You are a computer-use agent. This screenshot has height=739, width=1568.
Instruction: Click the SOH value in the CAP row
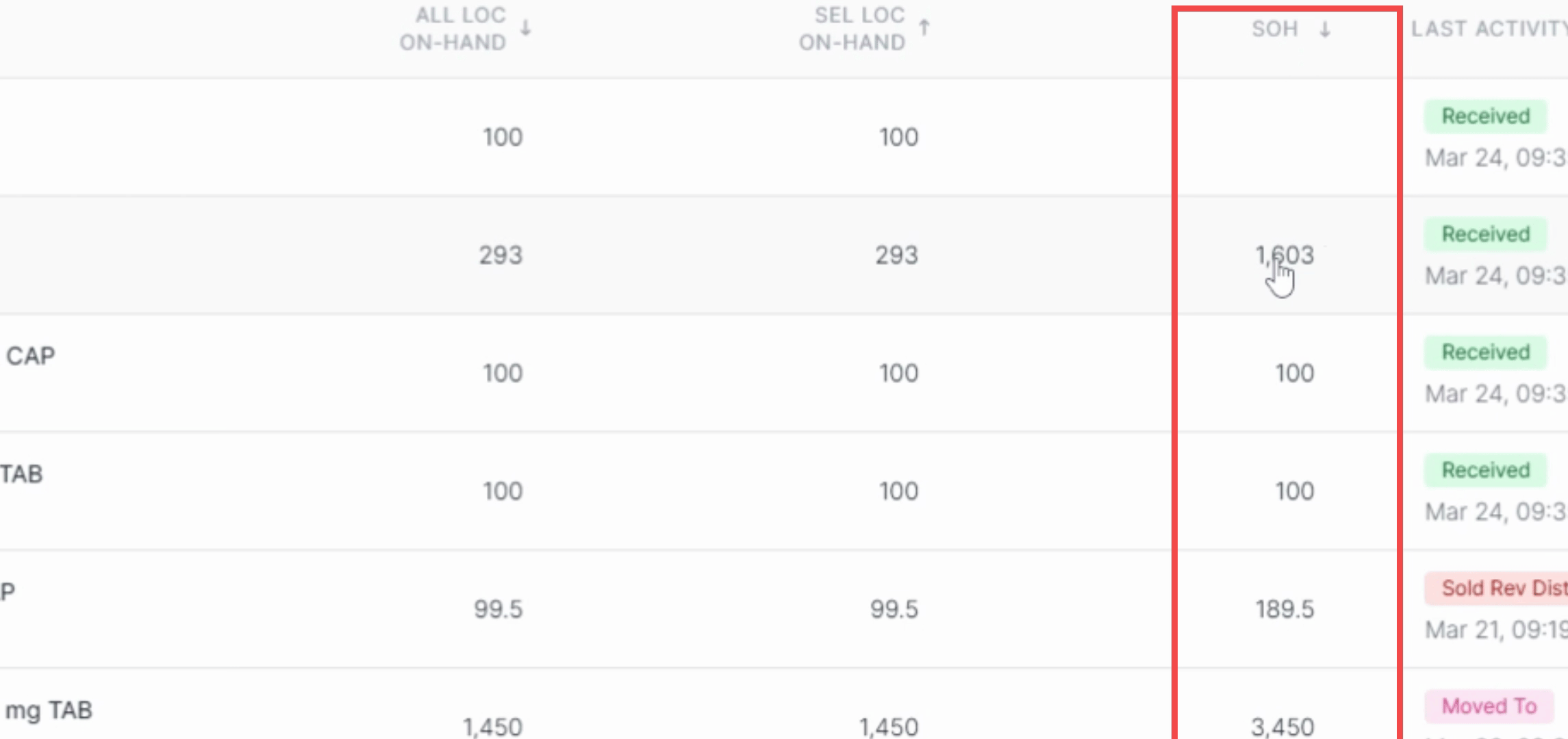coord(1294,374)
